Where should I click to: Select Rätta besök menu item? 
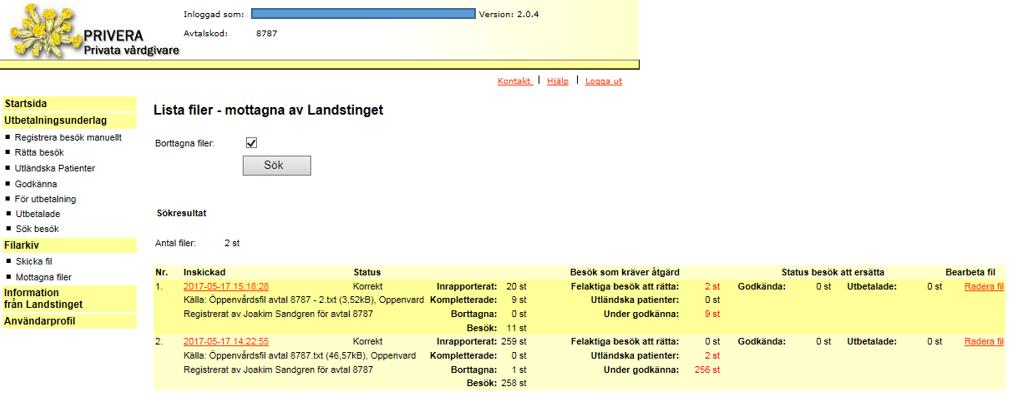[39, 153]
